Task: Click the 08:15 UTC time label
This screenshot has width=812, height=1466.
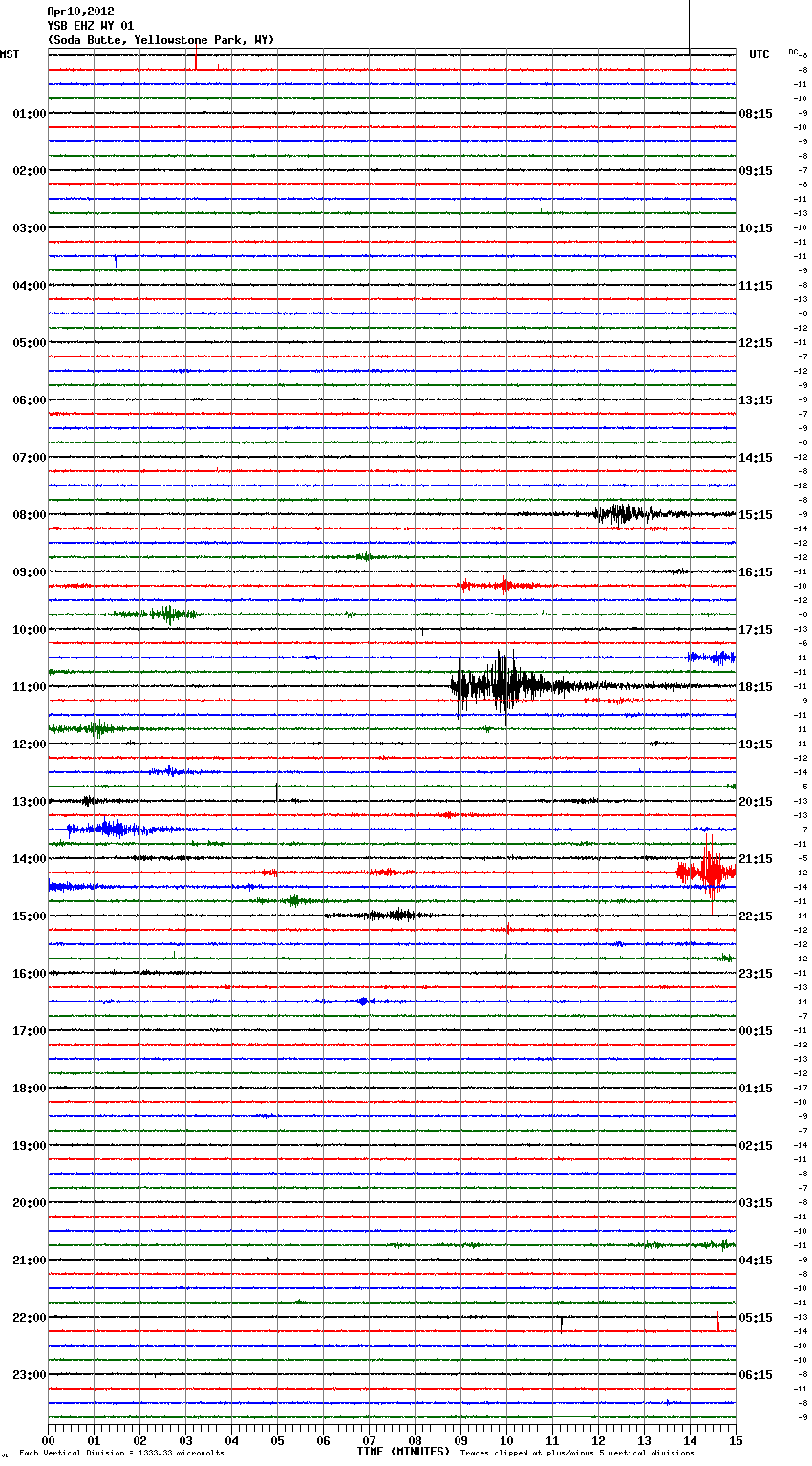Action: click(756, 114)
